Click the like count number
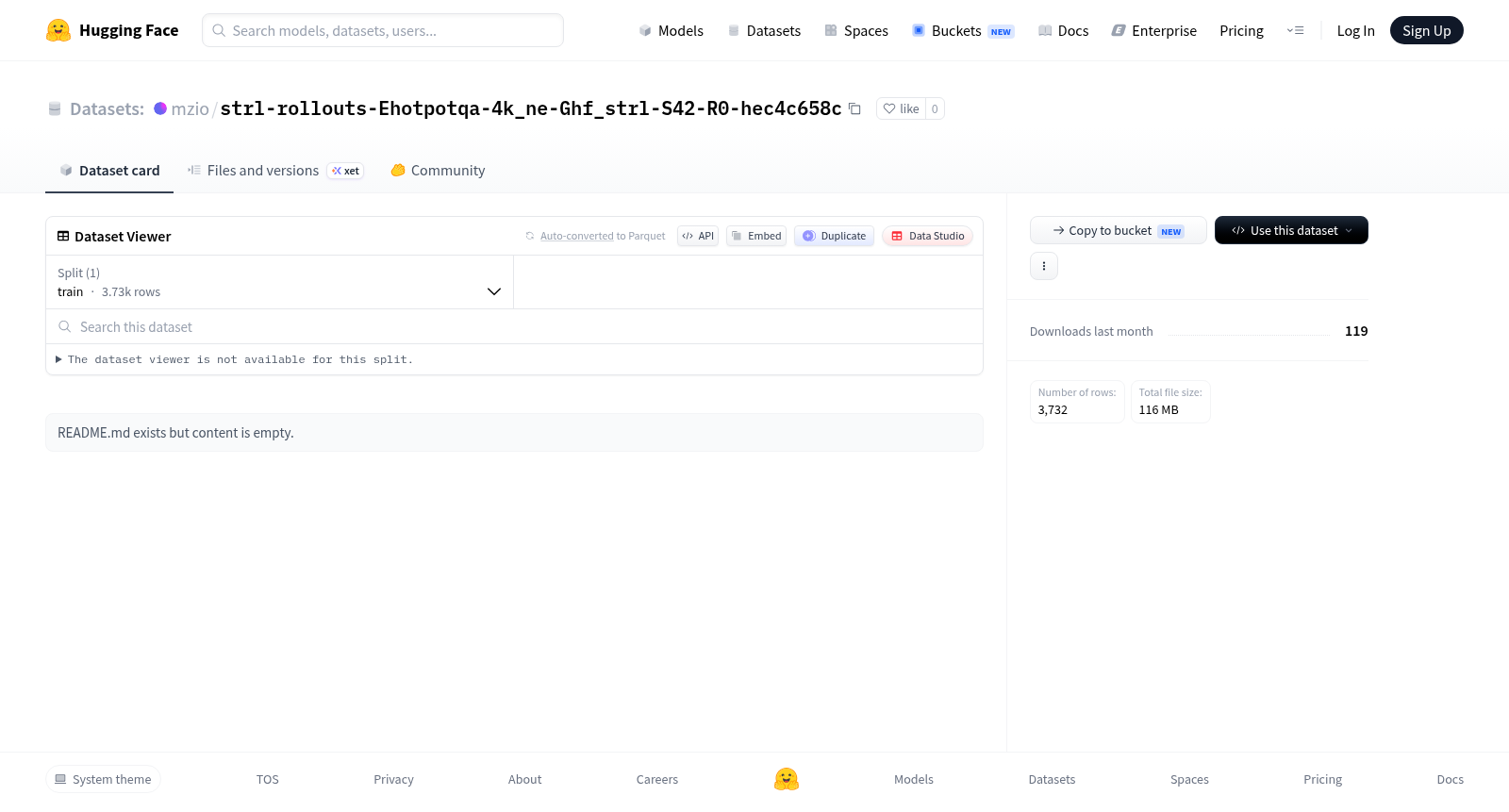Viewport: 1509px width, 812px height. click(935, 108)
